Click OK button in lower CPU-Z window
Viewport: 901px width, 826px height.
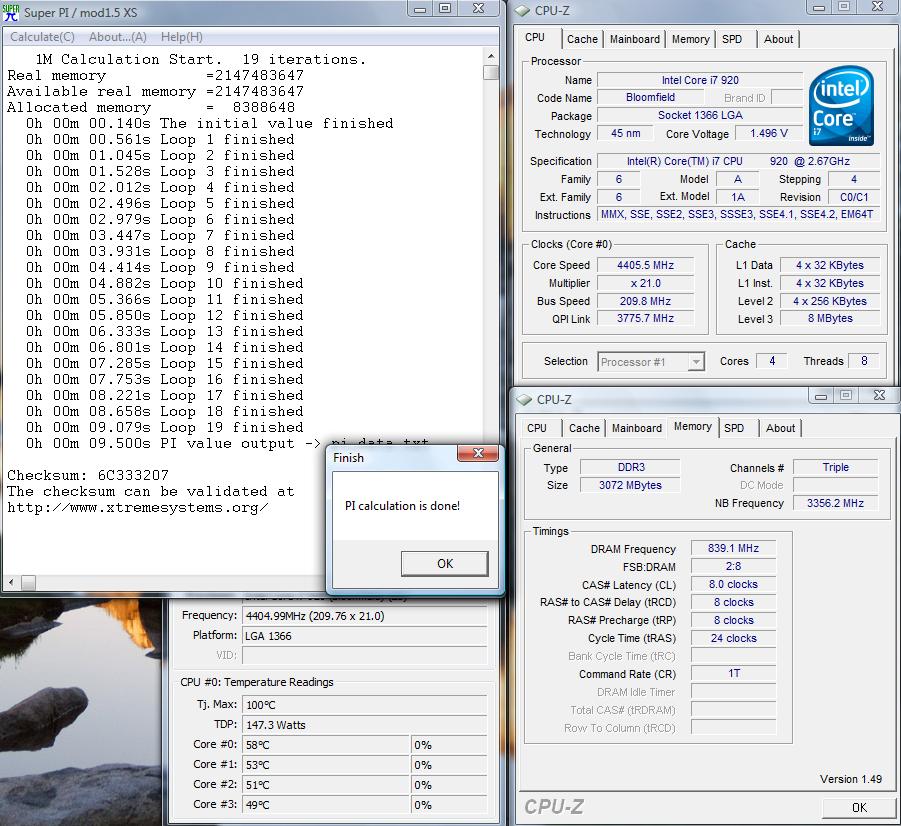[x=859, y=808]
